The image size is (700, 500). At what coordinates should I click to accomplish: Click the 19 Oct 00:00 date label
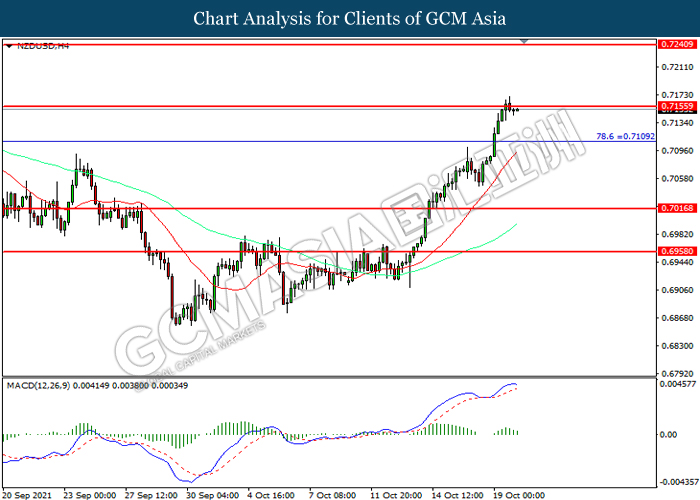click(x=519, y=496)
